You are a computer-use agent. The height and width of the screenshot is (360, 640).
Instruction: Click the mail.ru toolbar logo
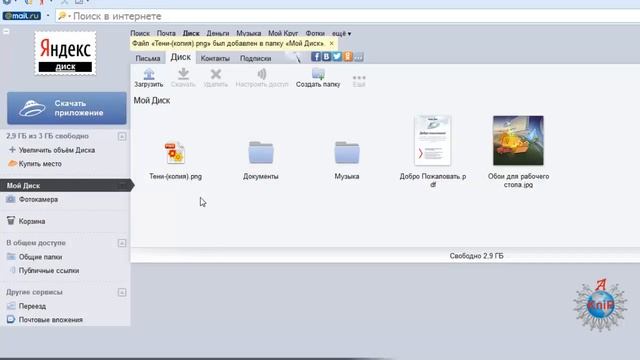[22, 16]
